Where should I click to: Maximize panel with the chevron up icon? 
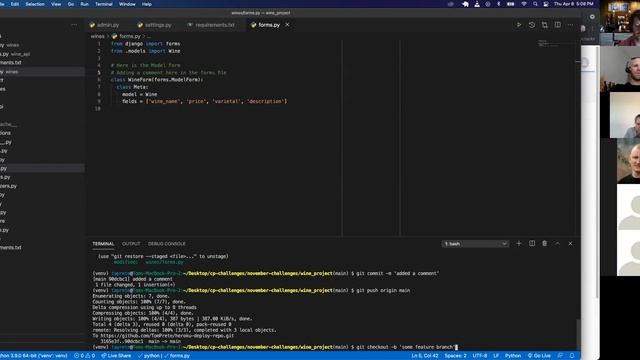pyautogui.click(x=558, y=244)
